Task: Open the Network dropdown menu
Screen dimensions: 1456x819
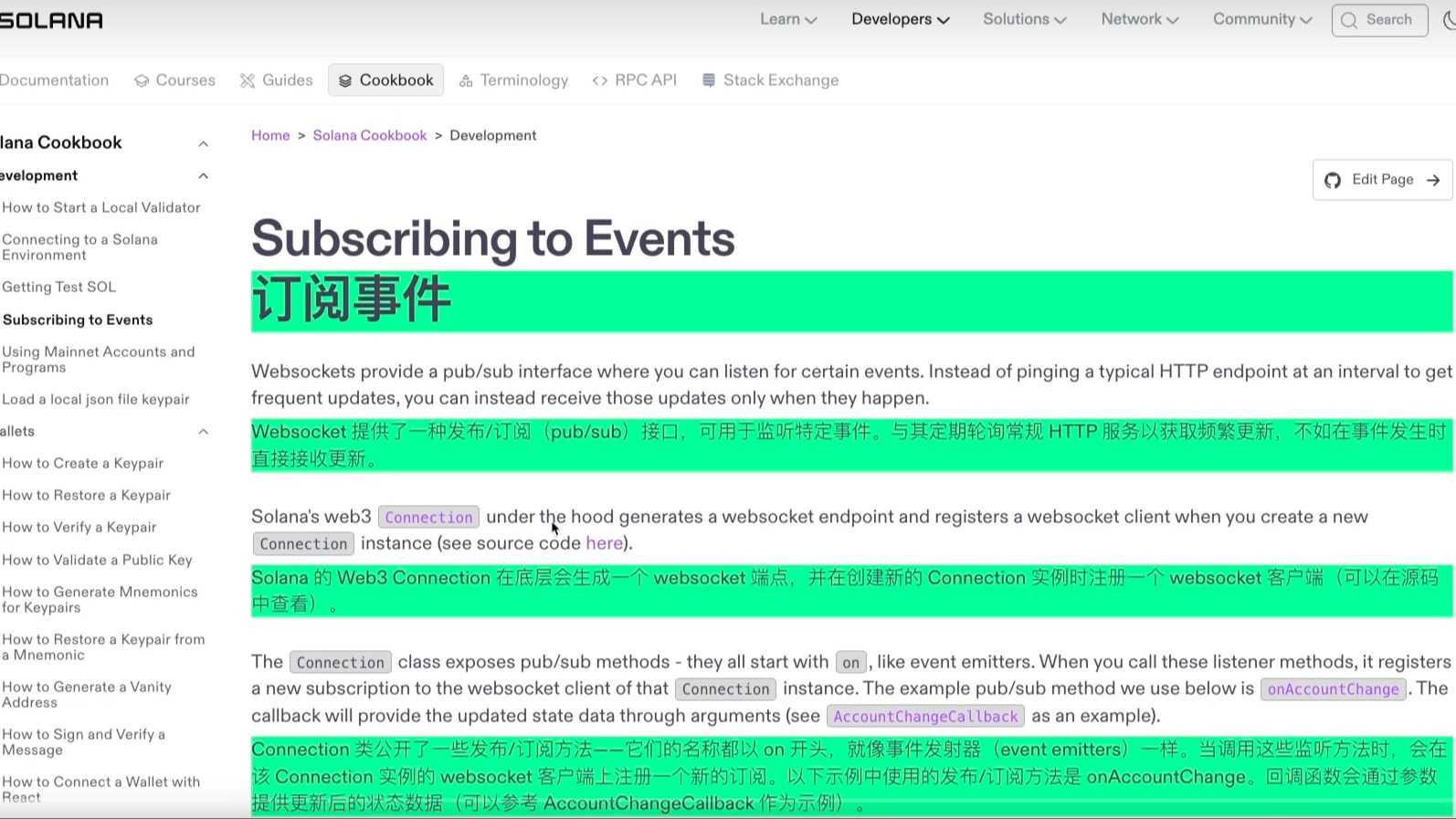Action: pos(1140,19)
